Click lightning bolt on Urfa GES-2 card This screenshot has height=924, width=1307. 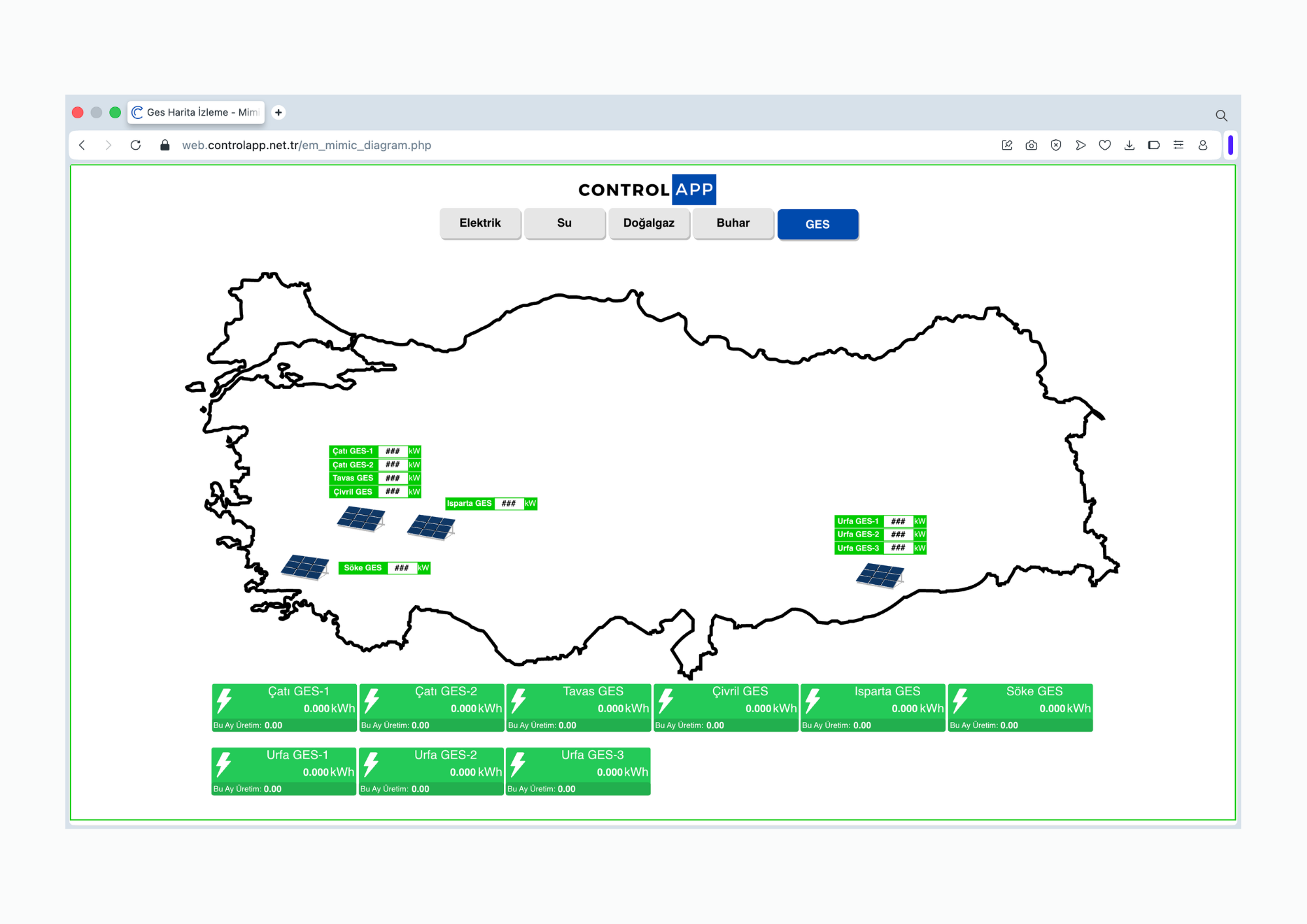(x=371, y=764)
